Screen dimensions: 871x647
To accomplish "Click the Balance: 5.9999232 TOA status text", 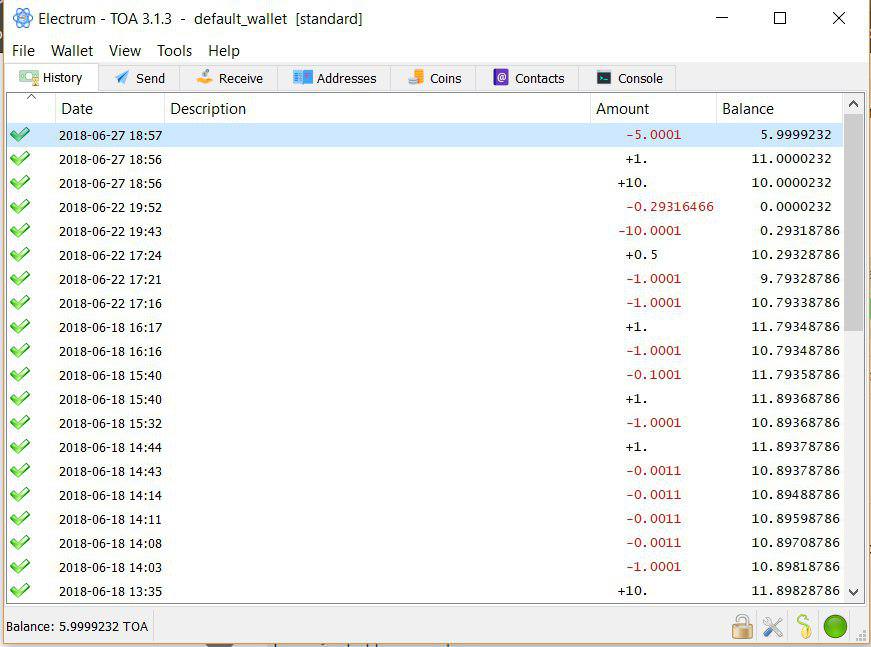I will coord(77,626).
